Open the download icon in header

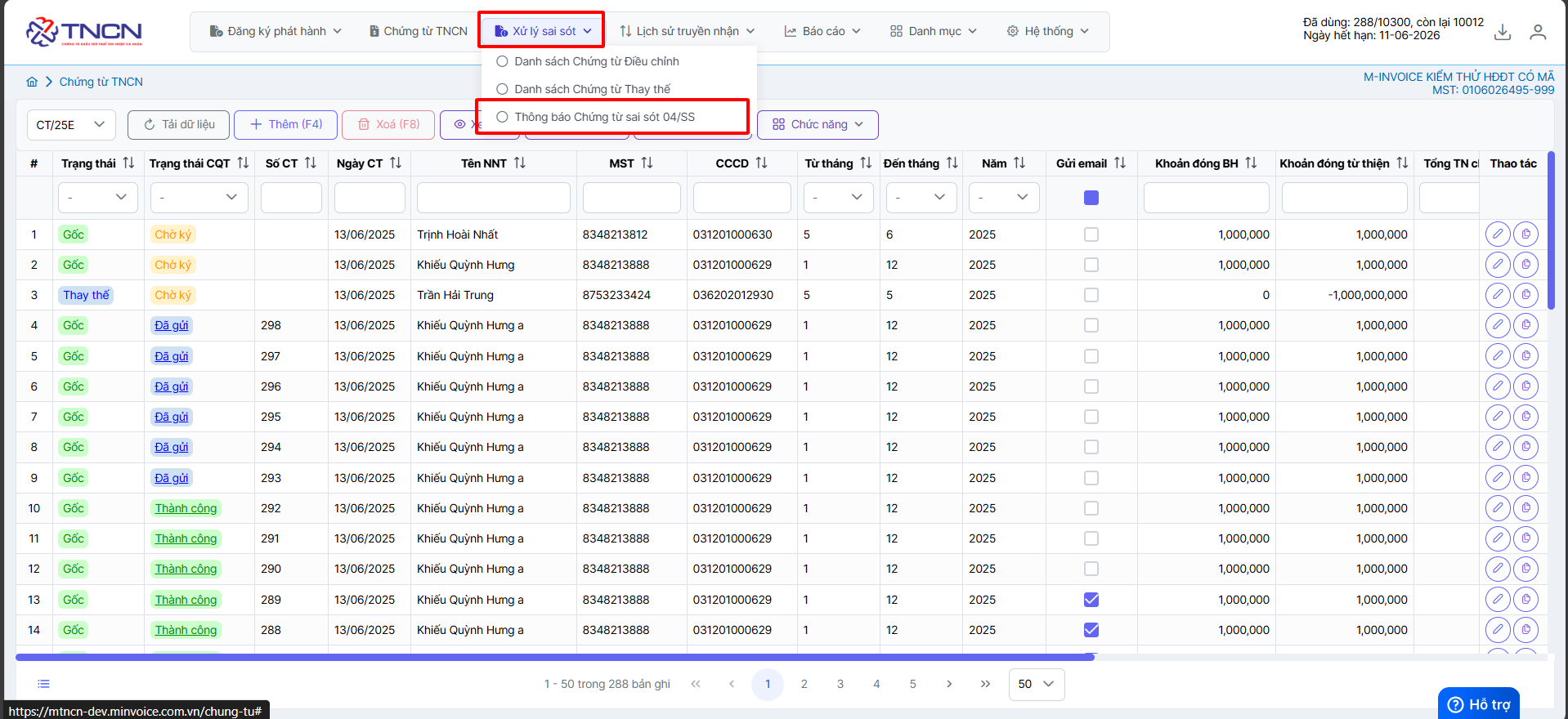1503,32
